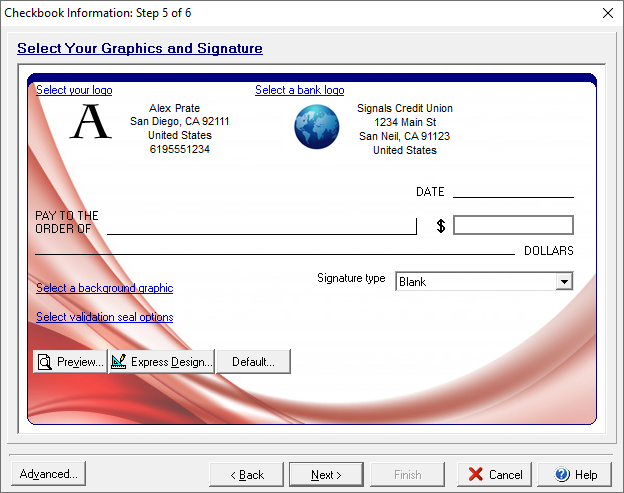624x493 pixels.
Task: Proceed with the Next button
Action: [326, 475]
